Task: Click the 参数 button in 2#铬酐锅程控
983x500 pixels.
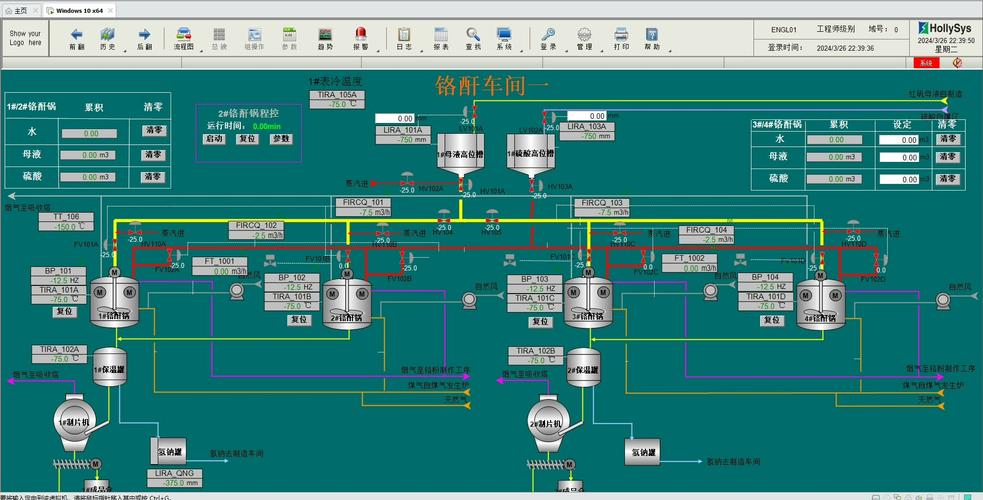Action: pyautogui.click(x=281, y=139)
